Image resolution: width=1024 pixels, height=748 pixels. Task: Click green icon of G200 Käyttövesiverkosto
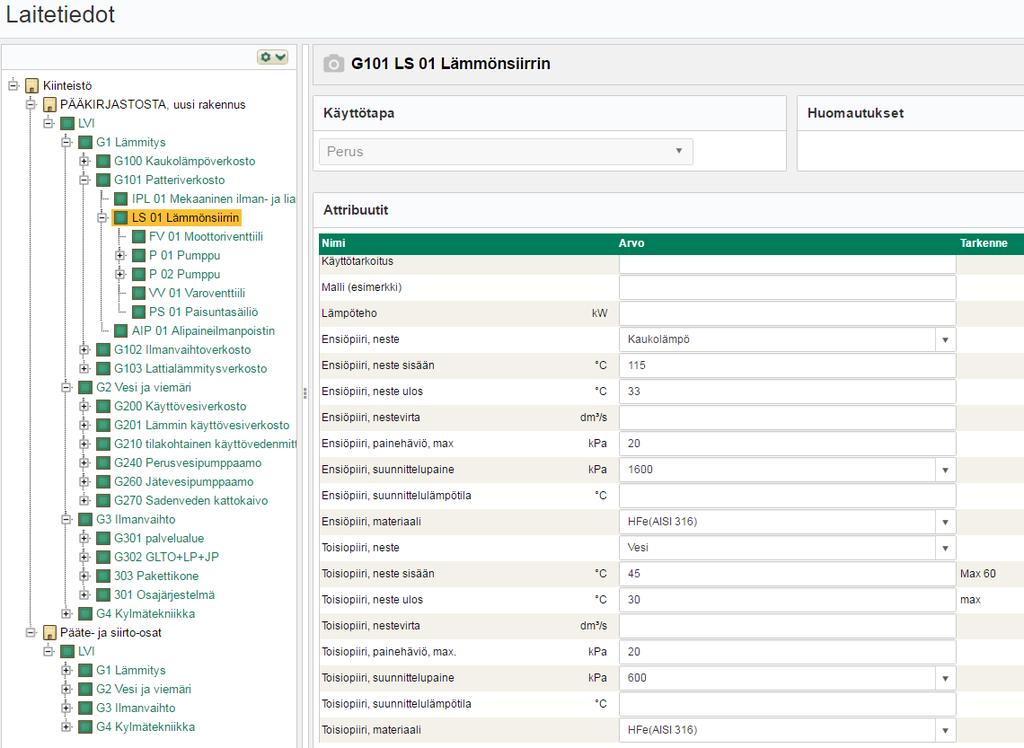103,406
